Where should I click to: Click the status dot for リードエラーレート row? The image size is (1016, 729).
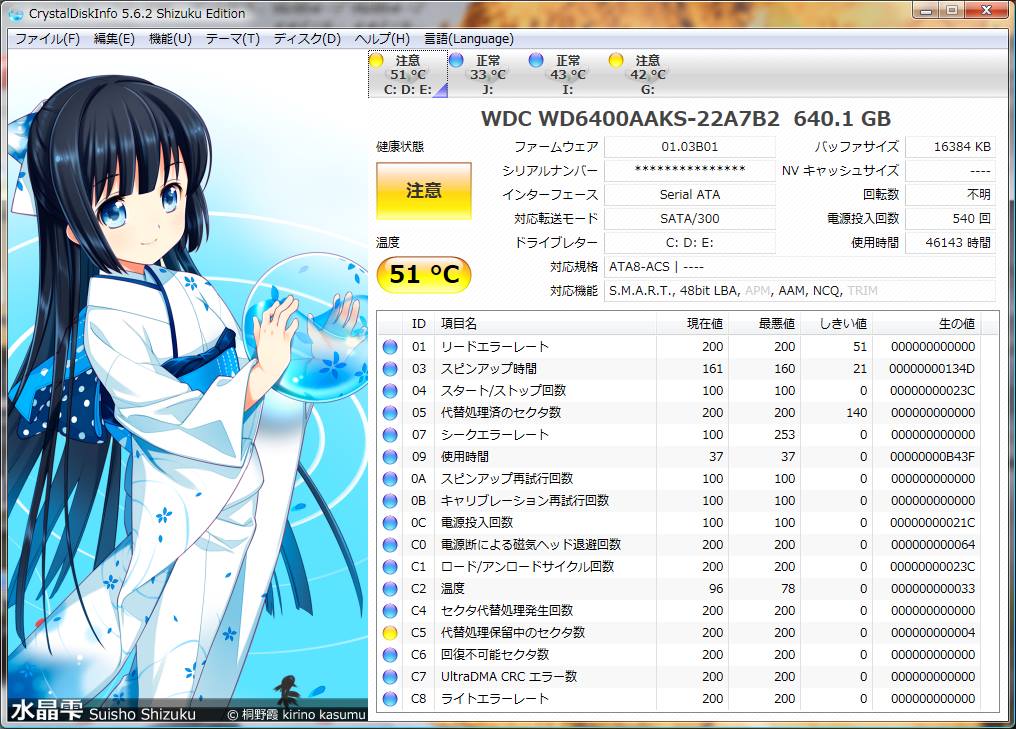click(390, 347)
